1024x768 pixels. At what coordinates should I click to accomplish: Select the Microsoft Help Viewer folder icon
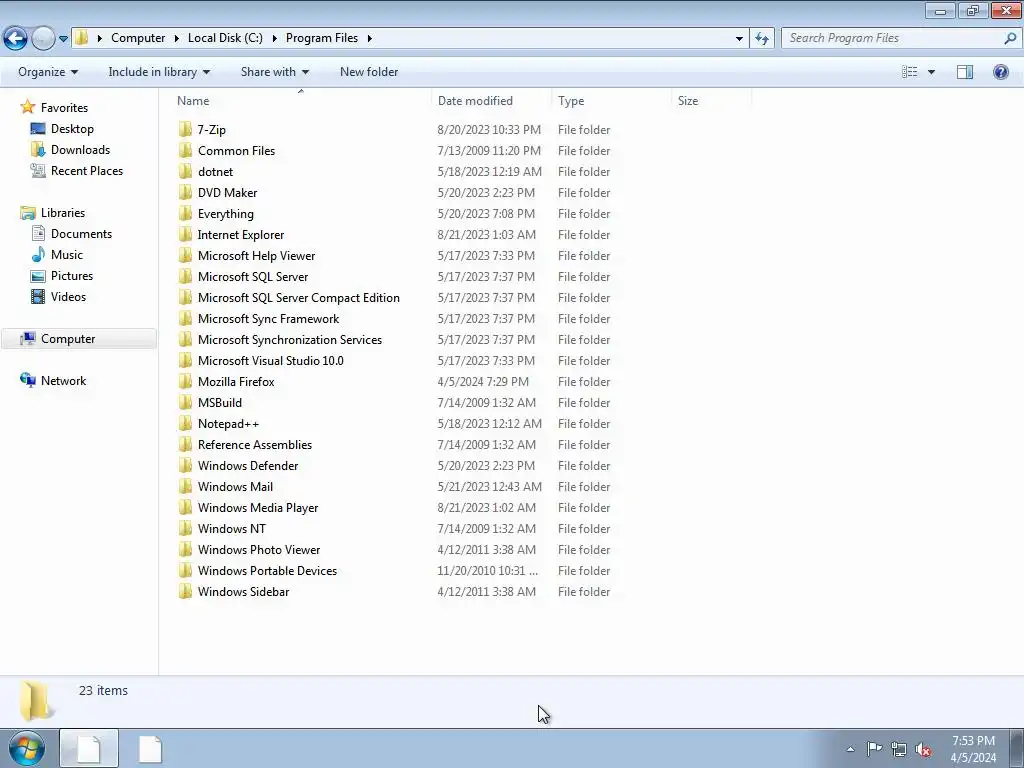tap(185, 255)
